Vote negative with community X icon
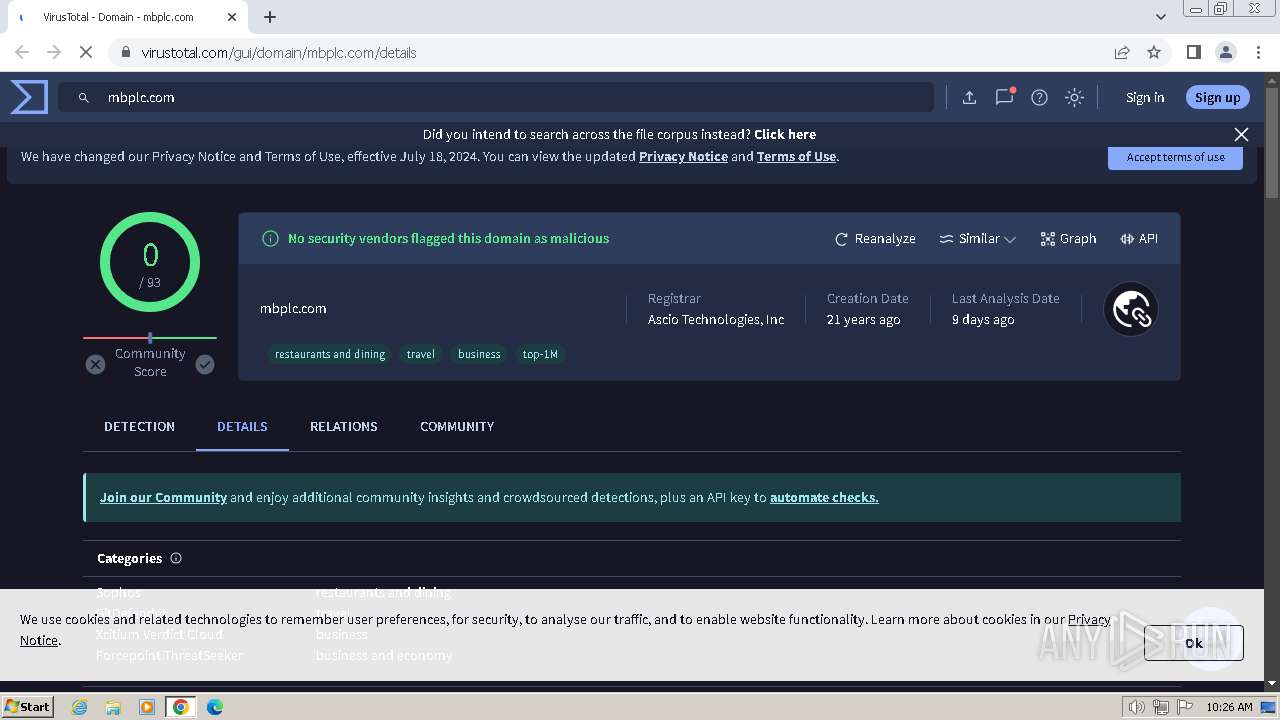The image size is (1280, 720). point(95,364)
